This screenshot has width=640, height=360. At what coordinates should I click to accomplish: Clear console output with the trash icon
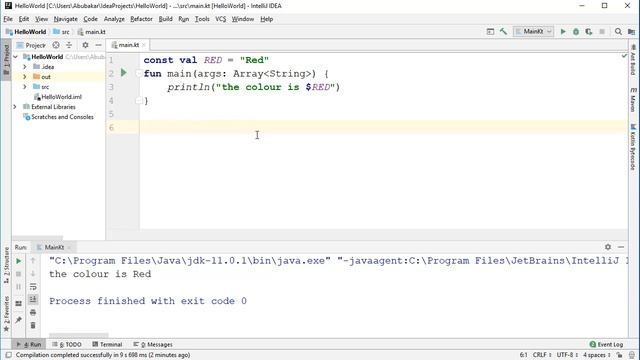click(x=33, y=325)
